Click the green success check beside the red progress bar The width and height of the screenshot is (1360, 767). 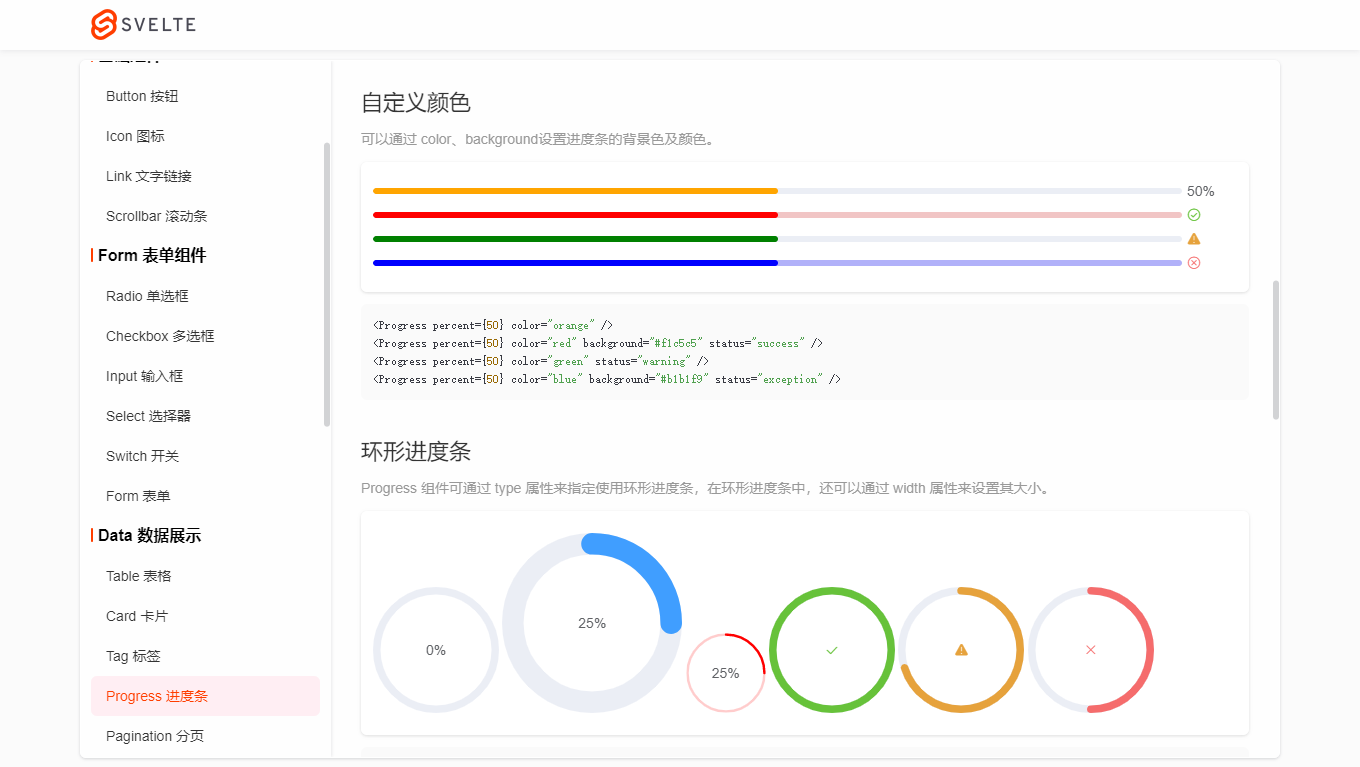[x=1194, y=214]
